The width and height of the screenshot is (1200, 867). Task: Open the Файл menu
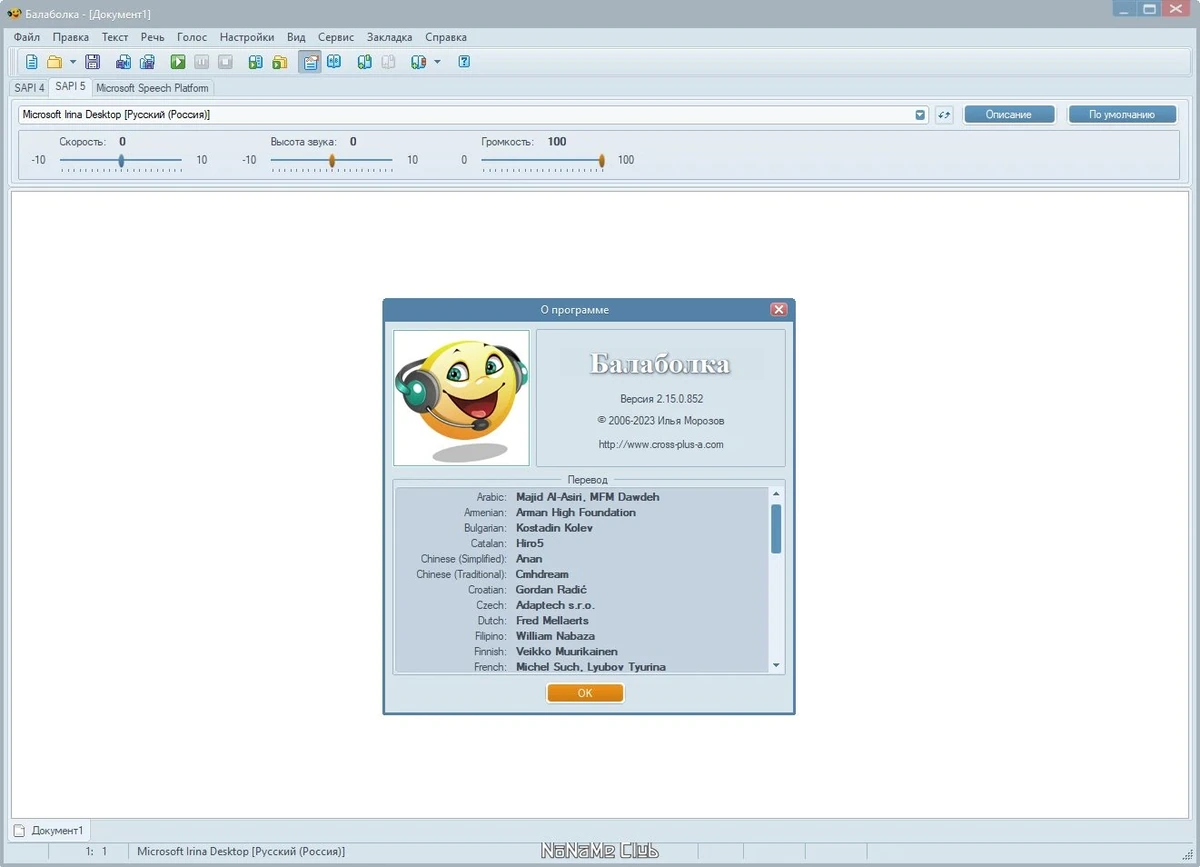tap(27, 37)
